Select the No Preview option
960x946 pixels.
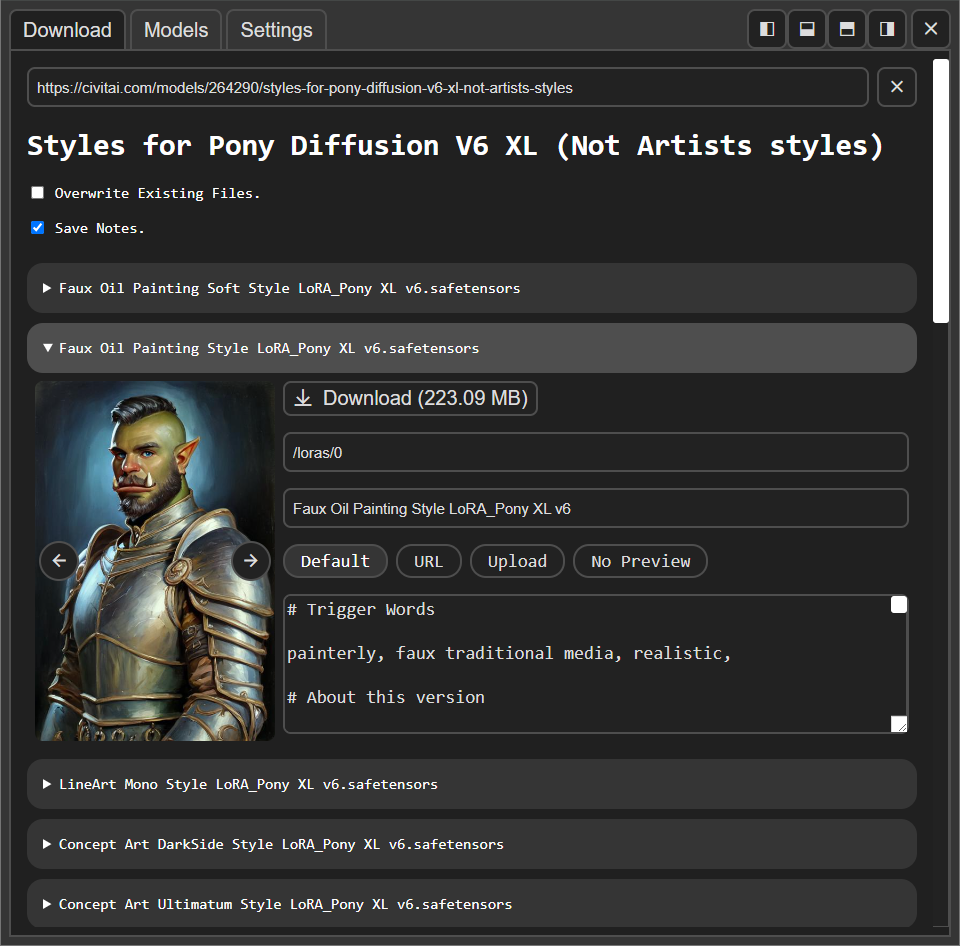point(640,561)
